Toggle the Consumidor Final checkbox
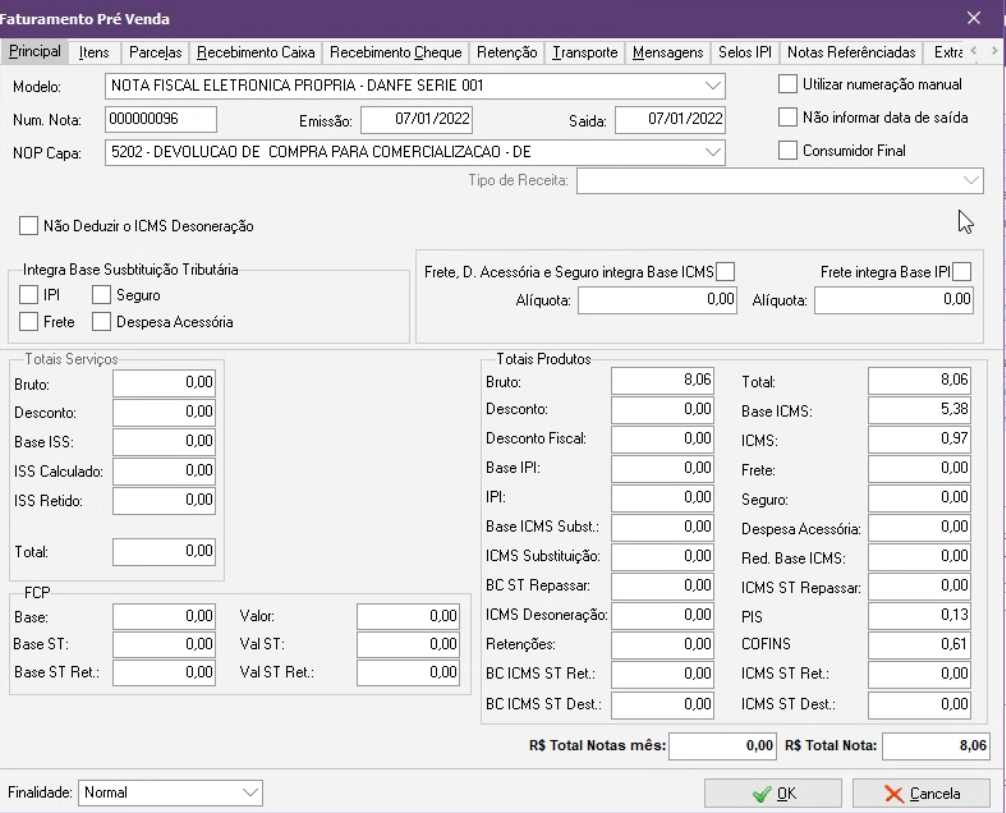The width and height of the screenshot is (1006, 813). tap(788, 151)
